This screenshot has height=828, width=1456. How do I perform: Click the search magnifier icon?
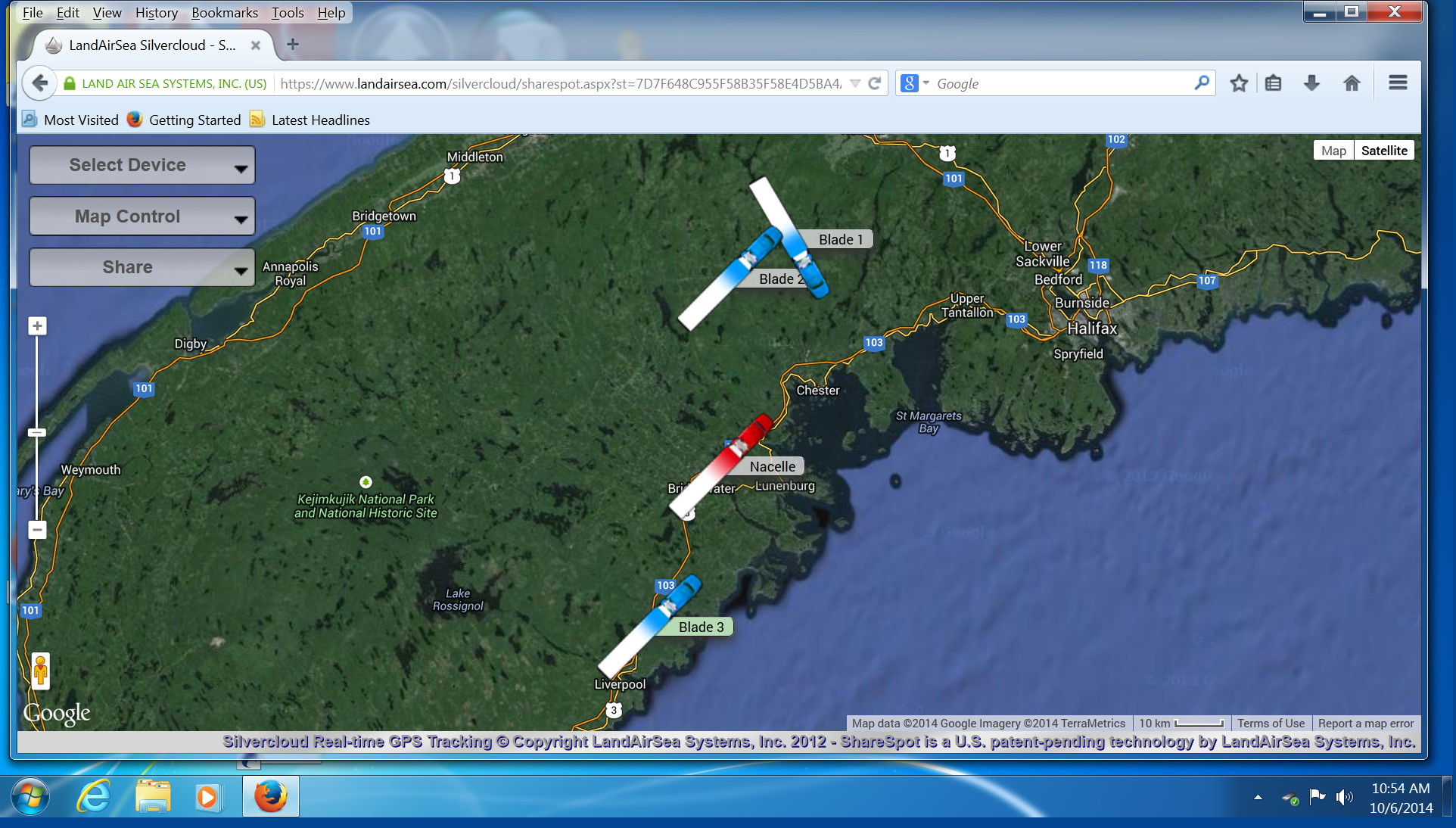point(1201,82)
